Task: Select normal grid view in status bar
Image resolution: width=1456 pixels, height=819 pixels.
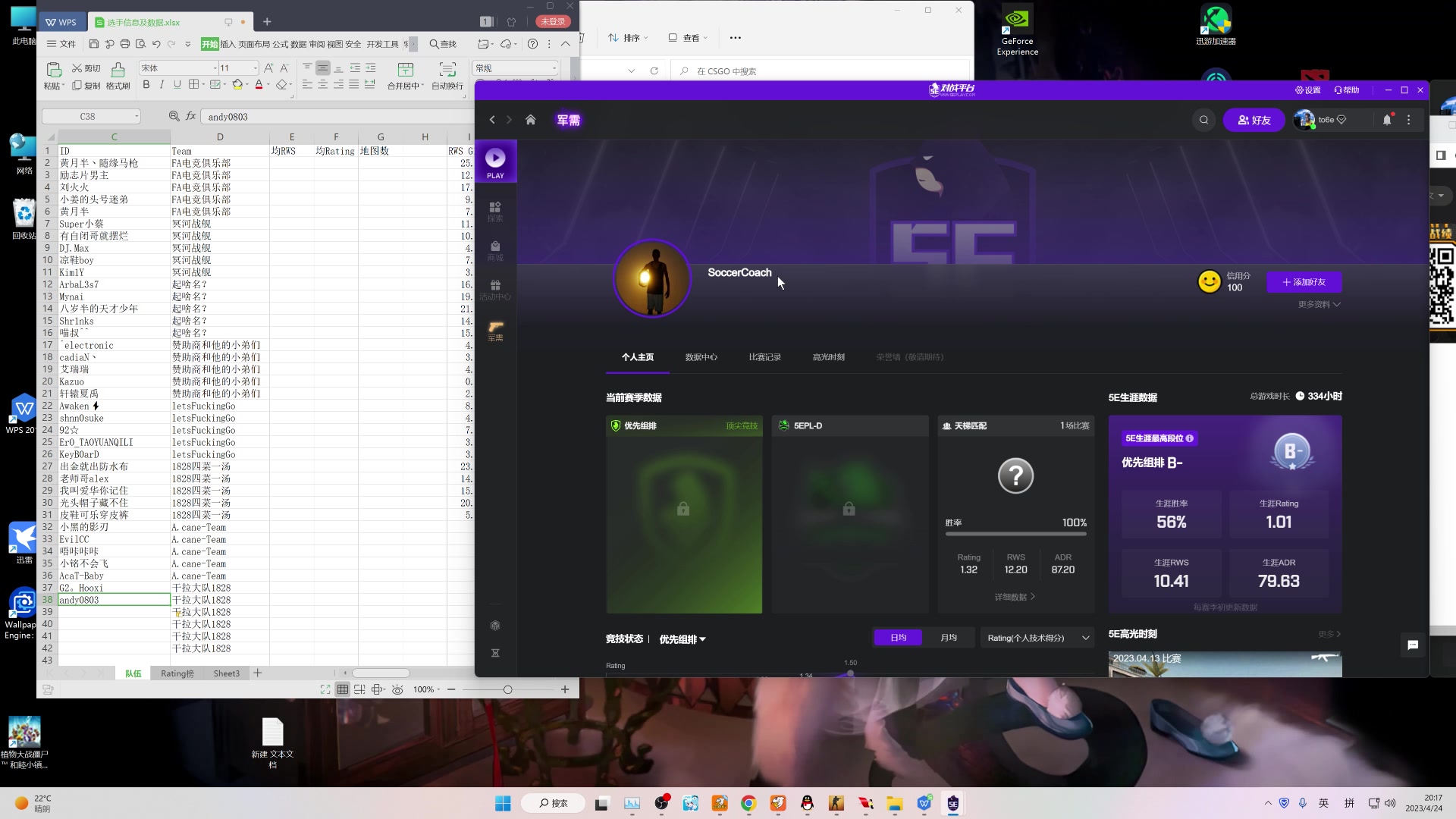Action: 343,689
